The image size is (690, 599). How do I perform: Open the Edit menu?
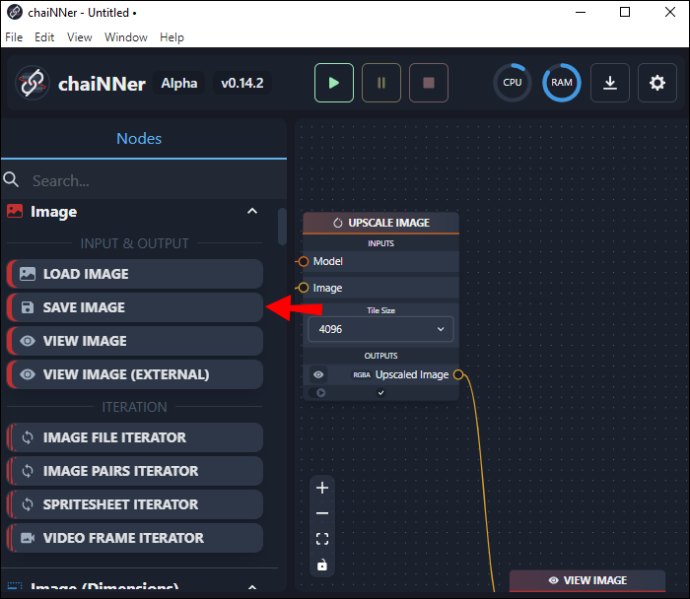tap(44, 37)
